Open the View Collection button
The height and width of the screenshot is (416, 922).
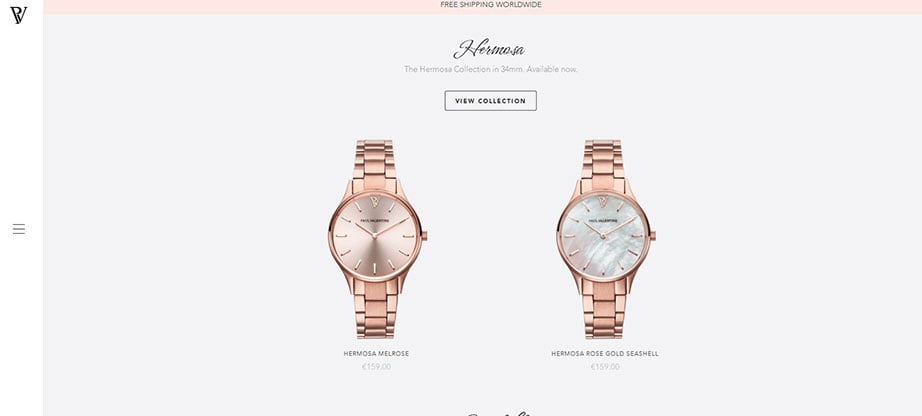tap(490, 101)
